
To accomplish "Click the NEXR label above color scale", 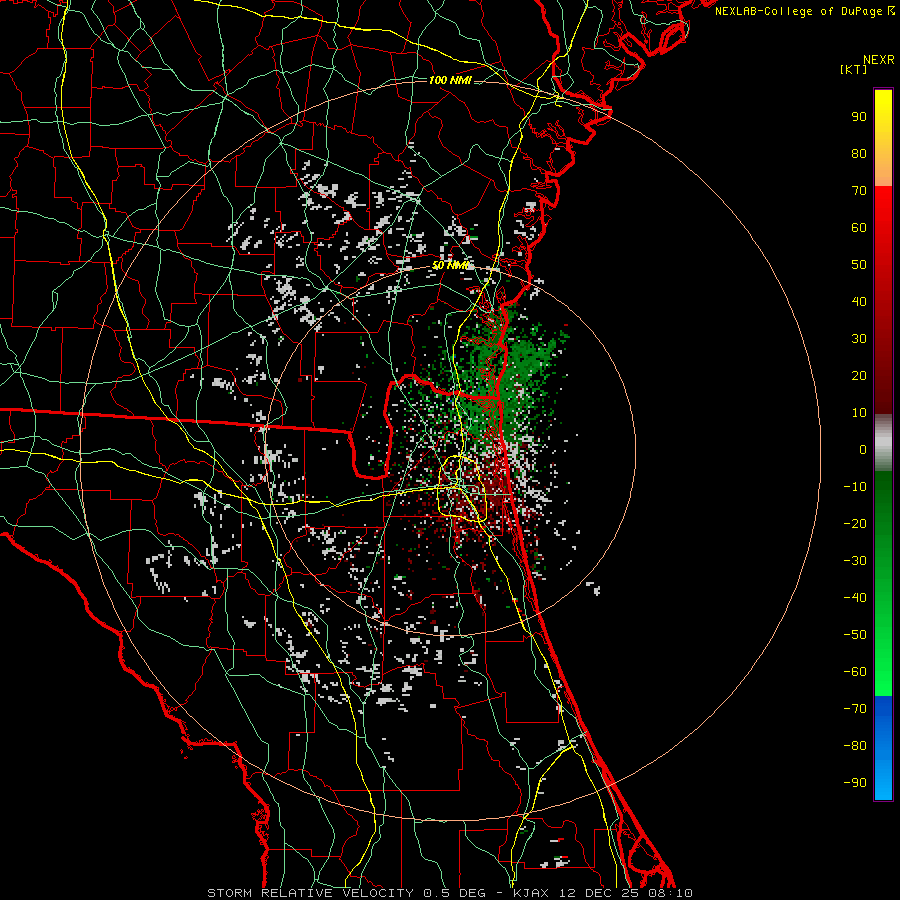I will pyautogui.click(x=878, y=60).
